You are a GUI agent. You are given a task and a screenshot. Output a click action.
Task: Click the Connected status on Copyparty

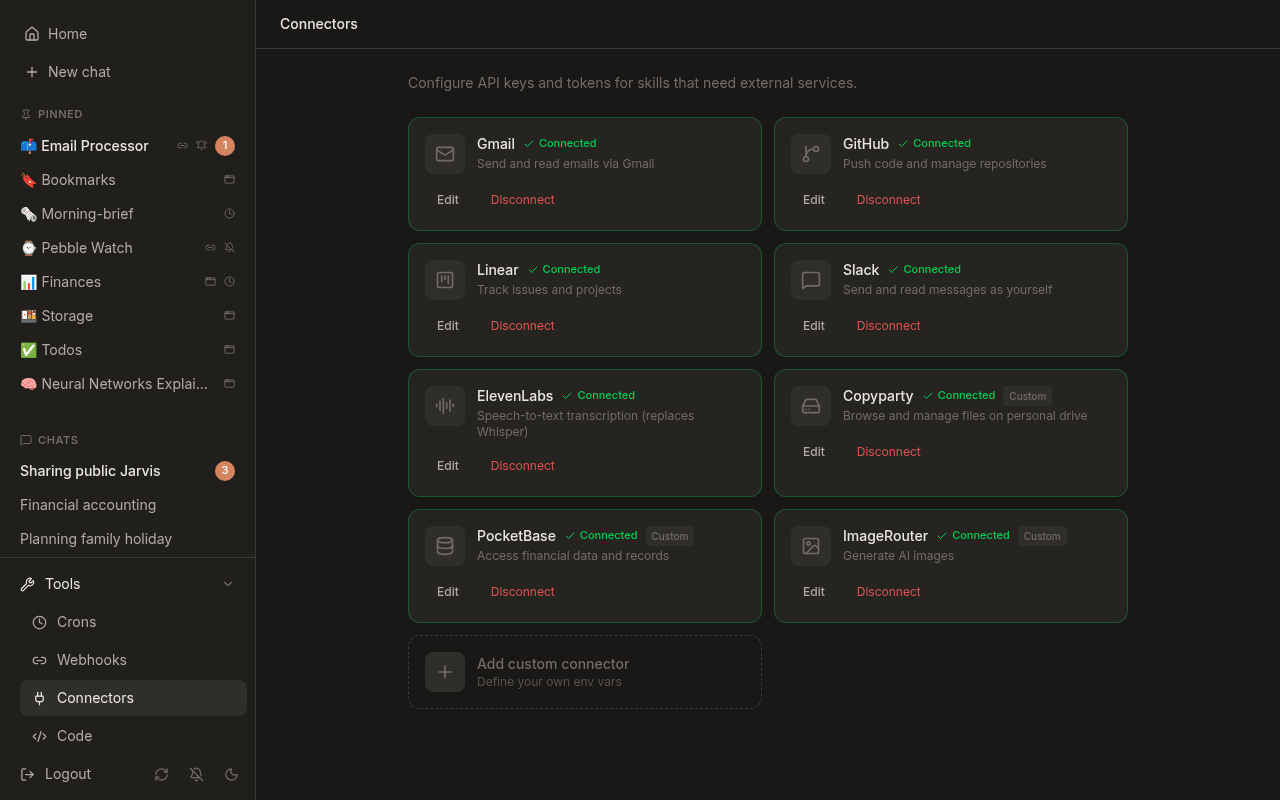pos(959,396)
